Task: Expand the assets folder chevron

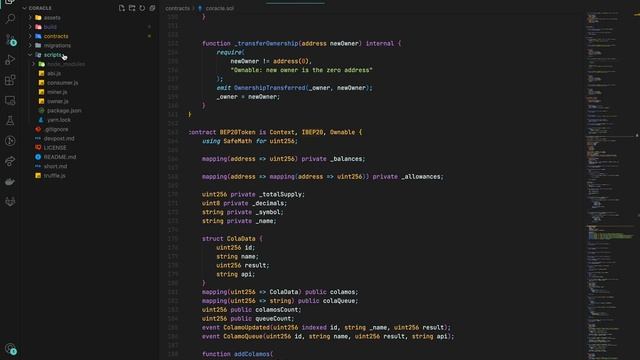Action: click(x=30, y=18)
